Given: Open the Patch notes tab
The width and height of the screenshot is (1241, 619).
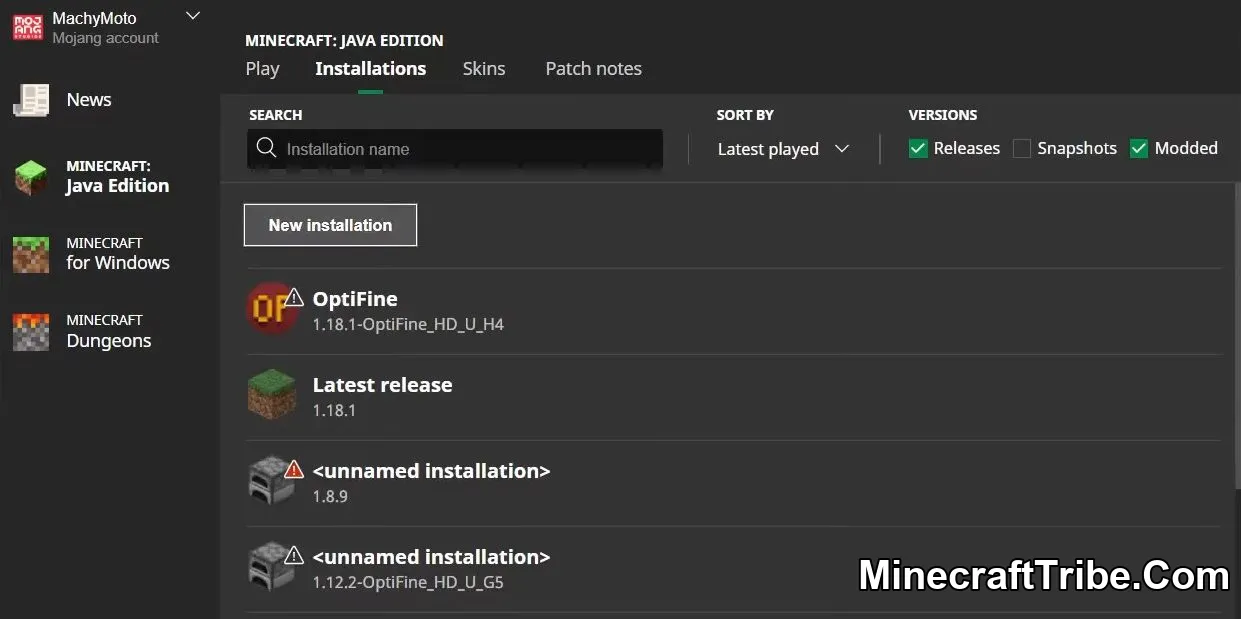Looking at the screenshot, I should pyautogui.click(x=593, y=69).
